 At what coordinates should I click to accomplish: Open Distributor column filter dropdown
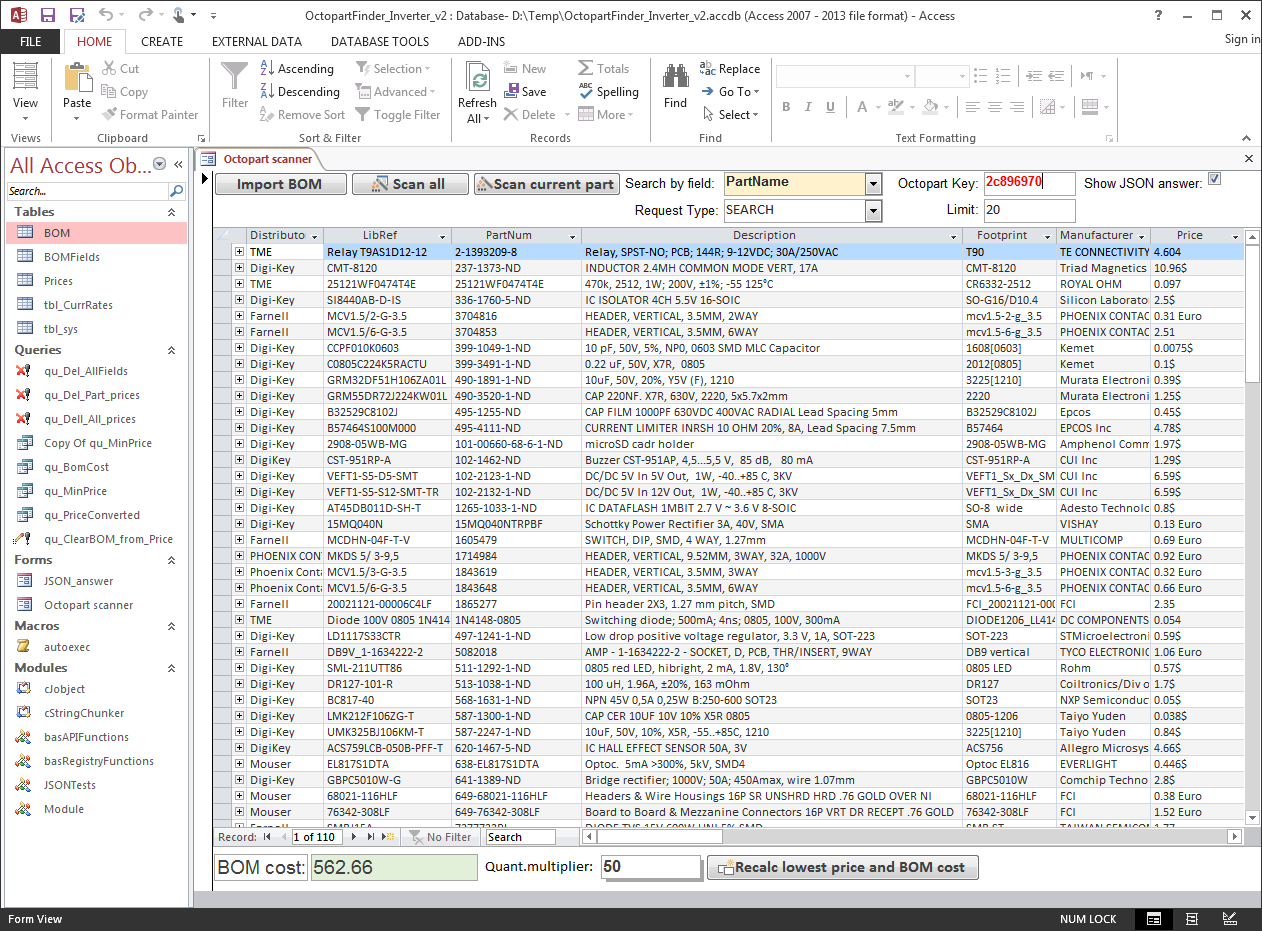314,236
